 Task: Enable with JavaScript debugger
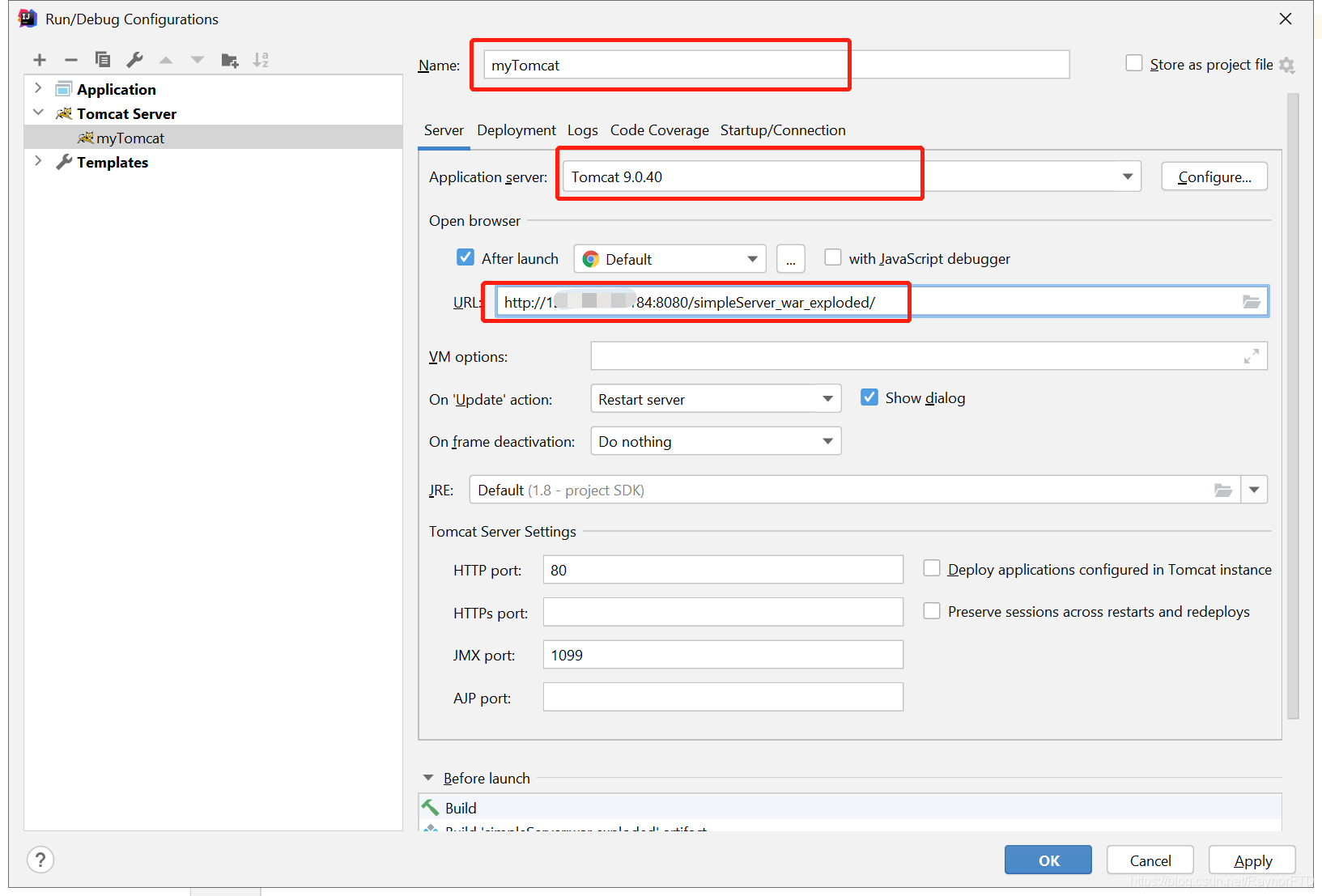(832, 257)
